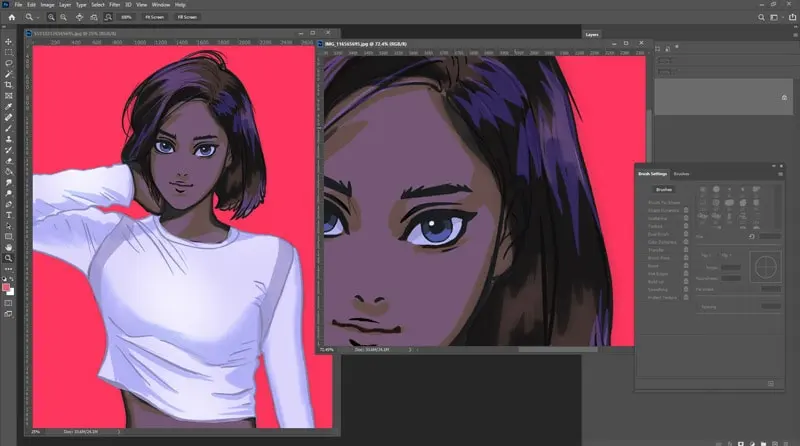Click Brush Tip Shape in Brush Settings
This screenshot has width=800, height=446.
pos(664,203)
